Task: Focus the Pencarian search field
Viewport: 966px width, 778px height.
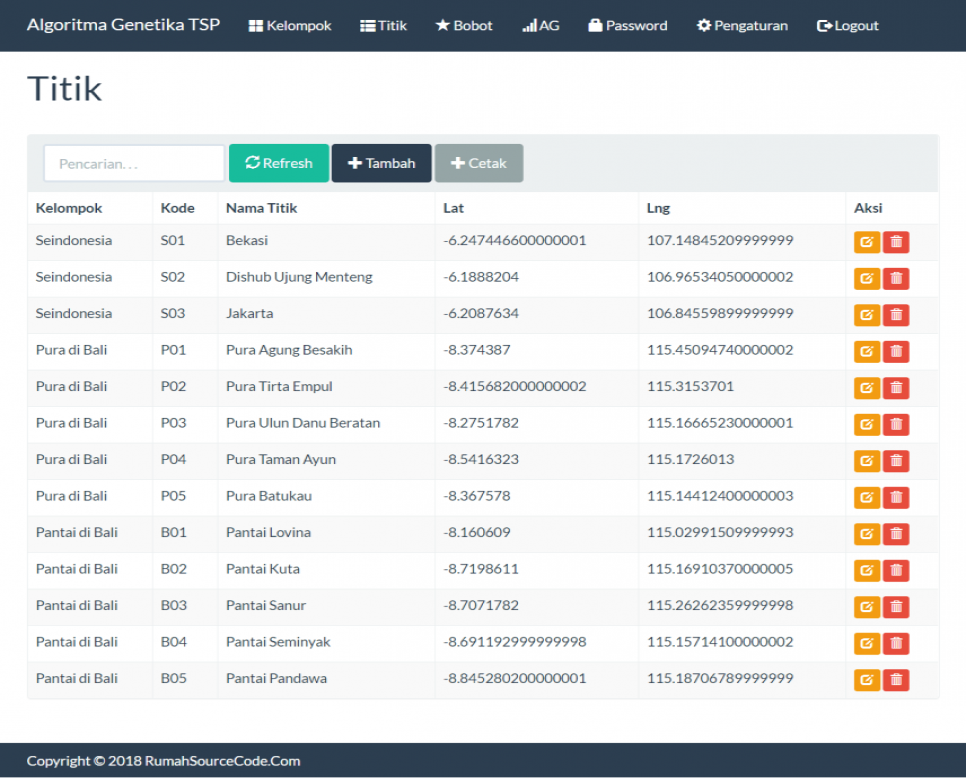Action: pos(134,163)
